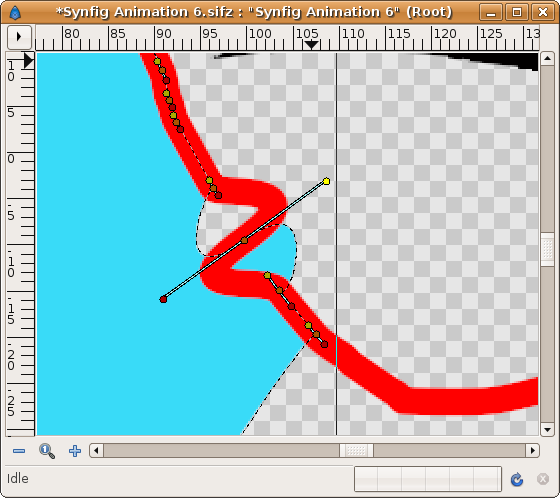
Task: Click vertical scrollbar up arrow
Action: (547, 59)
